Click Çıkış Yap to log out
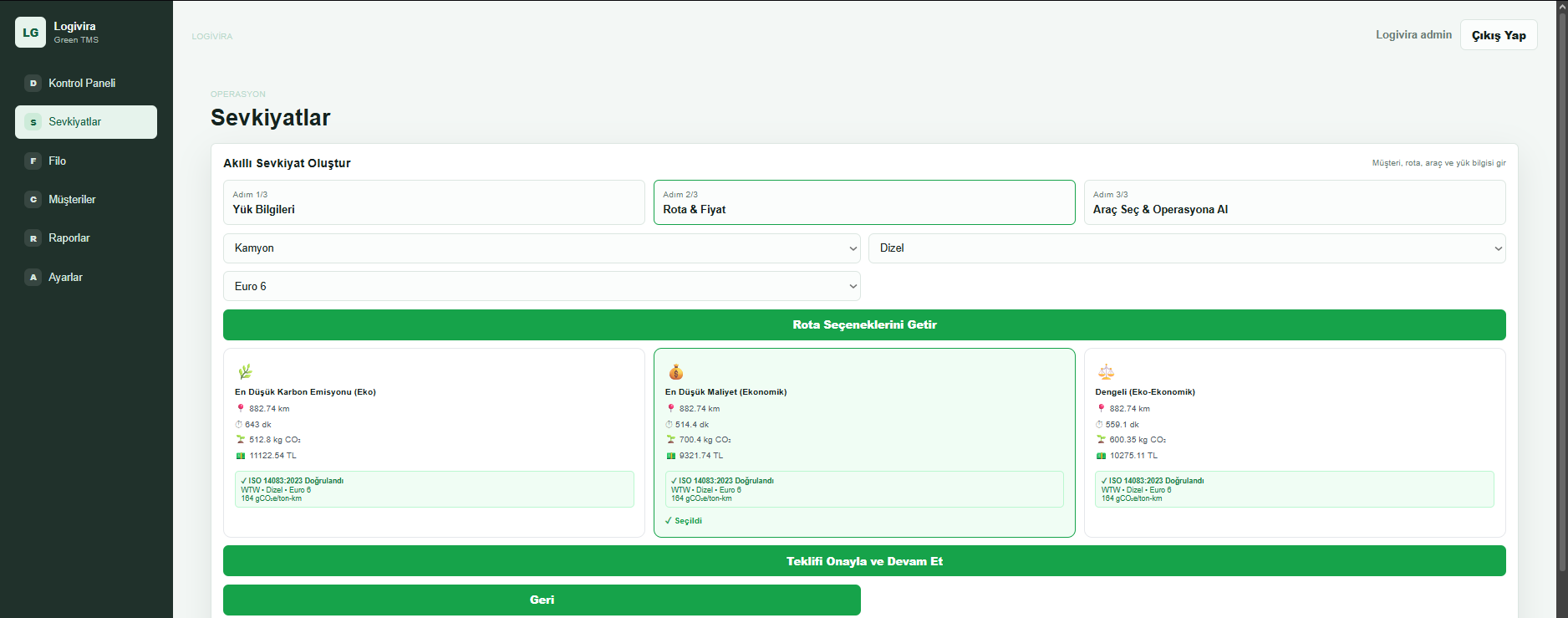The image size is (1568, 618). [x=1499, y=35]
